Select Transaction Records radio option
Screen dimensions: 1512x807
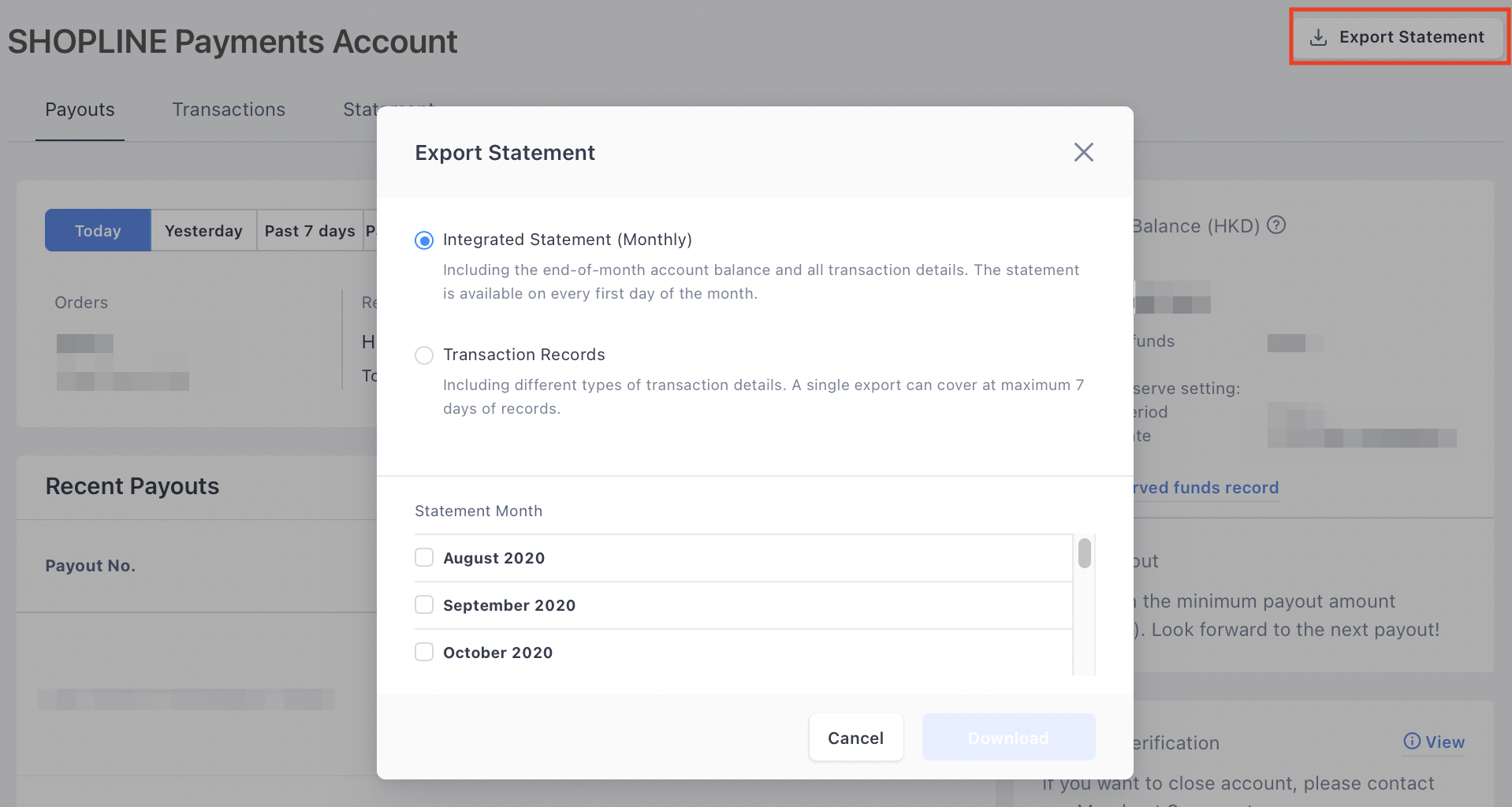point(424,355)
